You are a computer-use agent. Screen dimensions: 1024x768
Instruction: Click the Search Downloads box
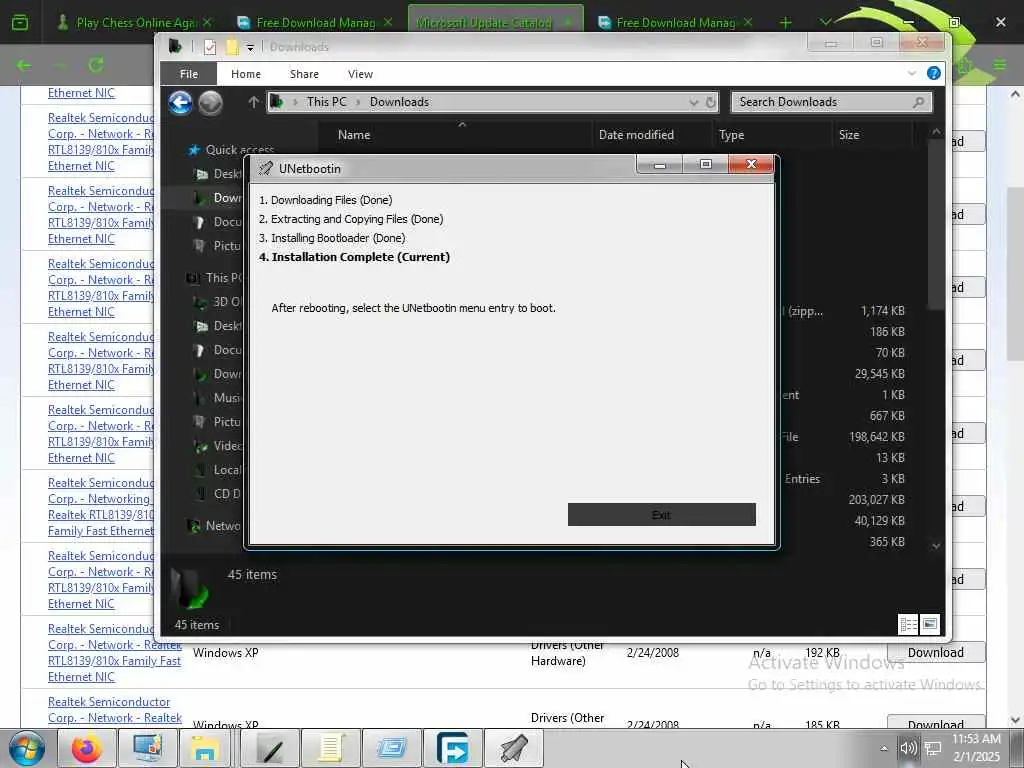(831, 102)
